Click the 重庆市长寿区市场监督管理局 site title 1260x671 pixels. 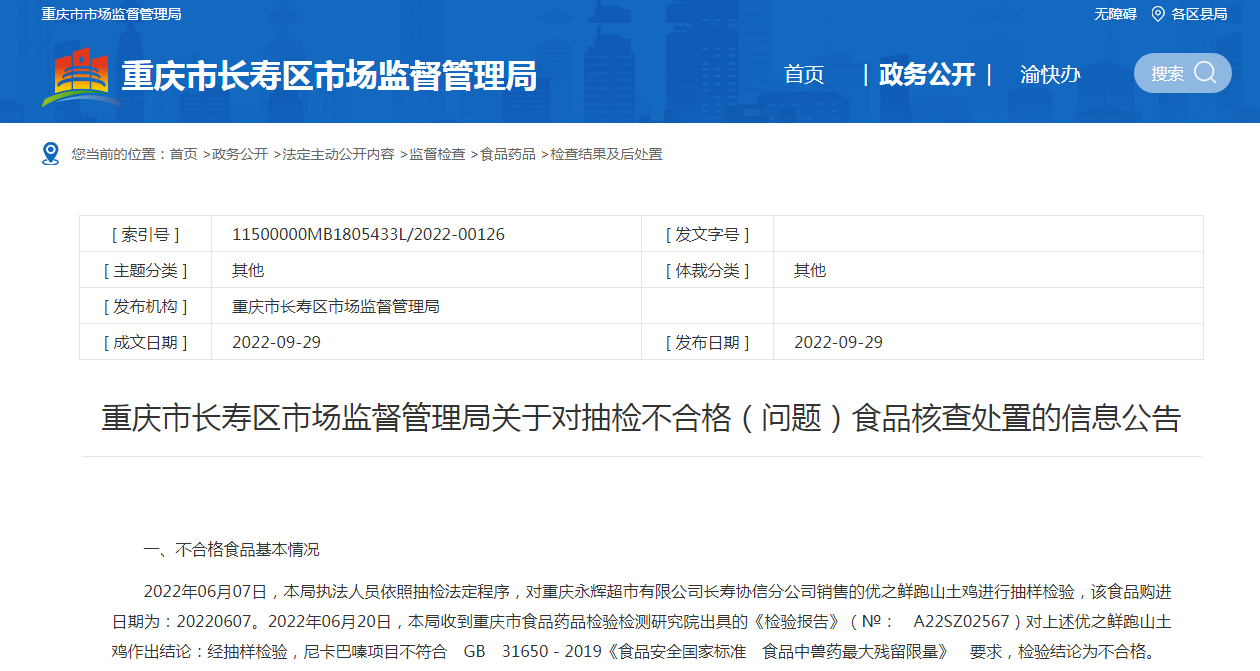(329, 76)
